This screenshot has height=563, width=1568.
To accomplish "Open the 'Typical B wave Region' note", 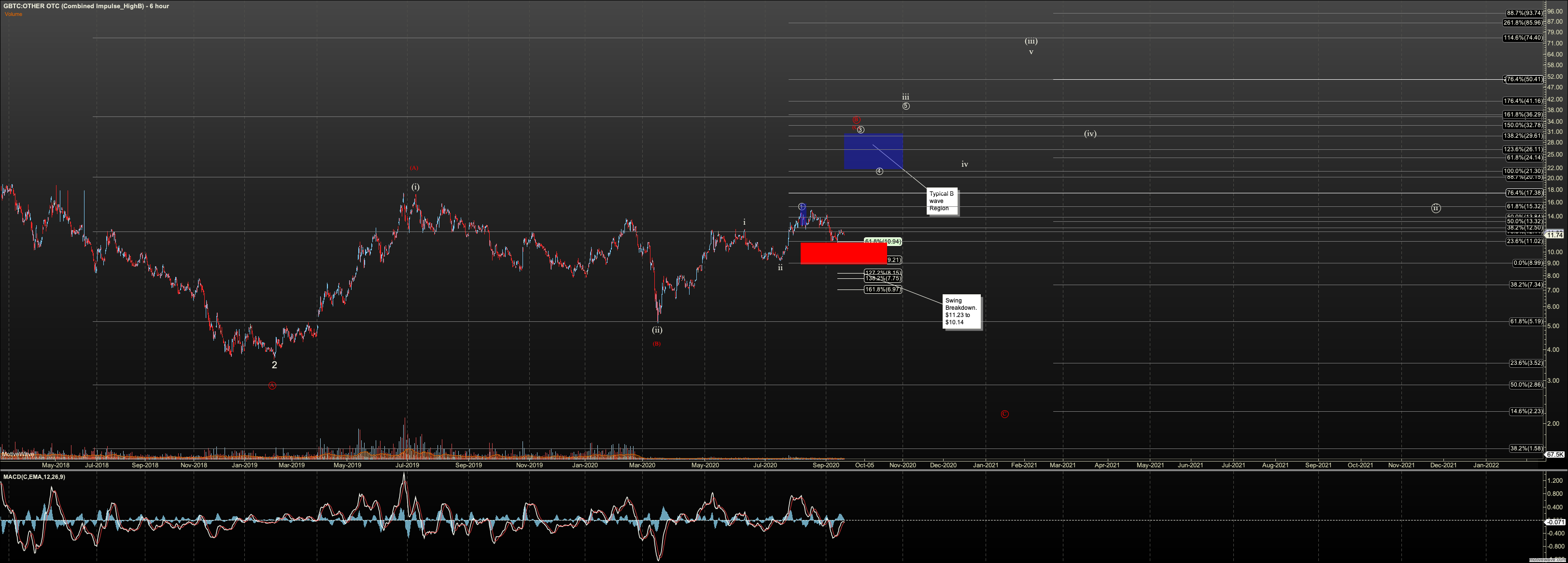I will pos(942,201).
